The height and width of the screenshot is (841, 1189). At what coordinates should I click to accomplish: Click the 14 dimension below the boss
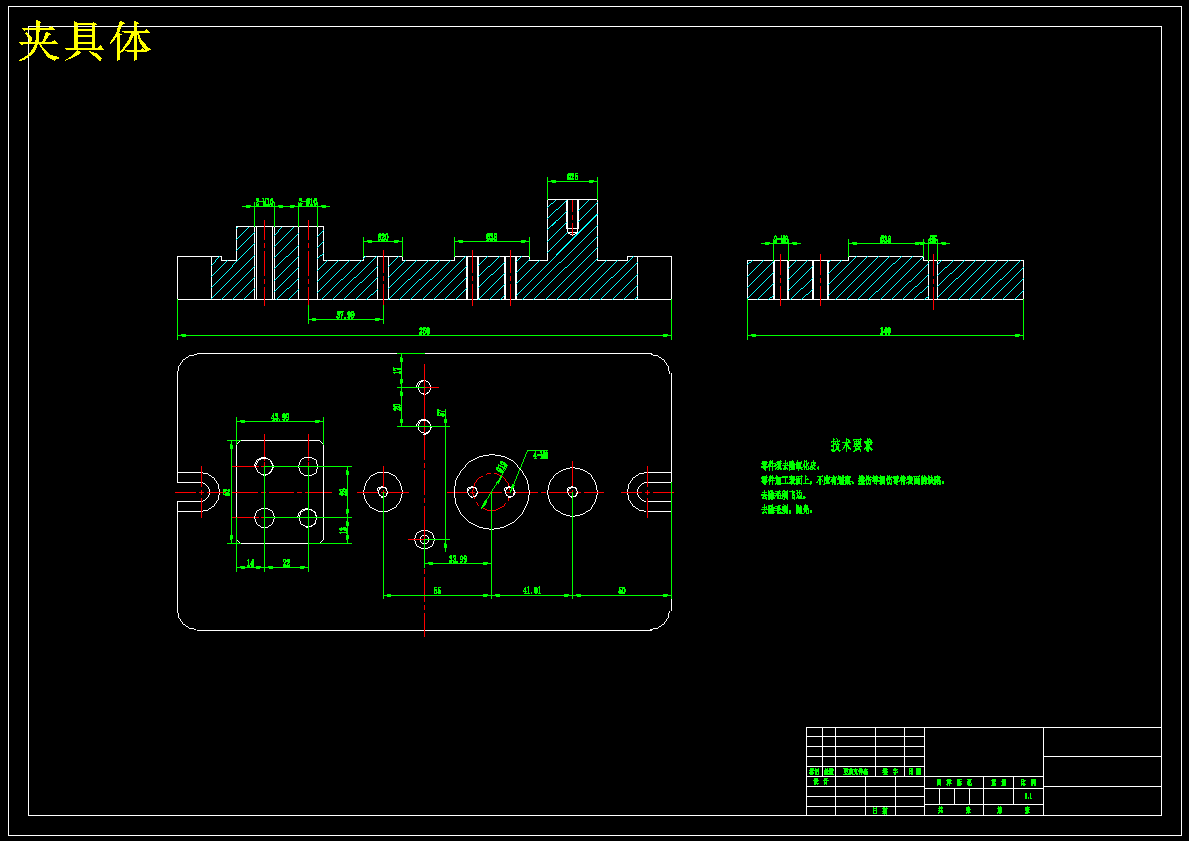coord(250,563)
